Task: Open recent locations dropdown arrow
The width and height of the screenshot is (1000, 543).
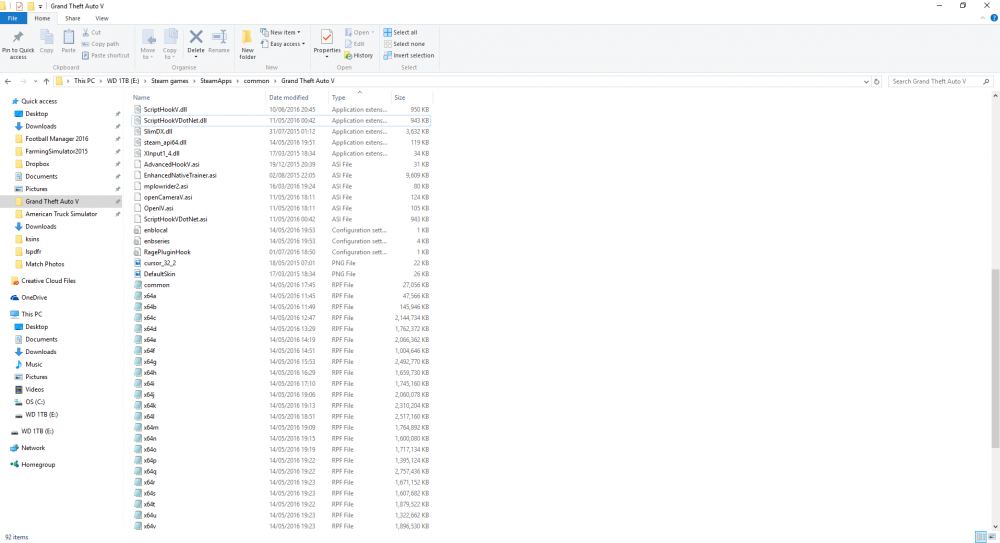Action: [x=35, y=82]
